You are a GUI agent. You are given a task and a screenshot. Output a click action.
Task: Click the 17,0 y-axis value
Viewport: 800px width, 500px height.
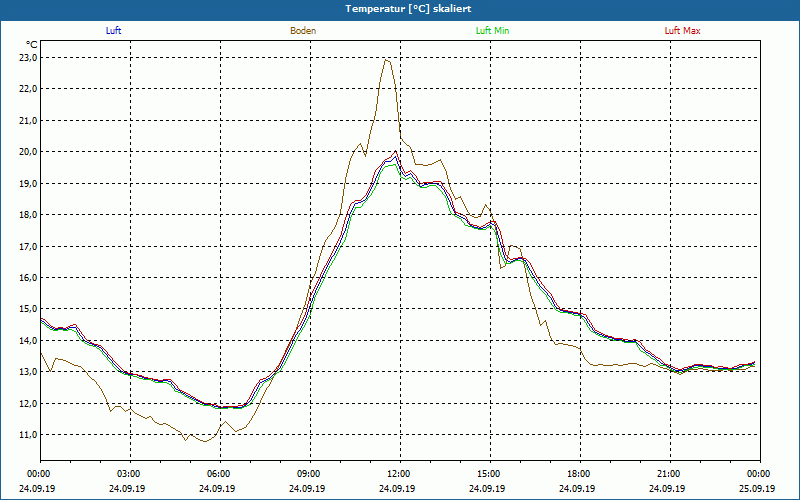[29, 246]
